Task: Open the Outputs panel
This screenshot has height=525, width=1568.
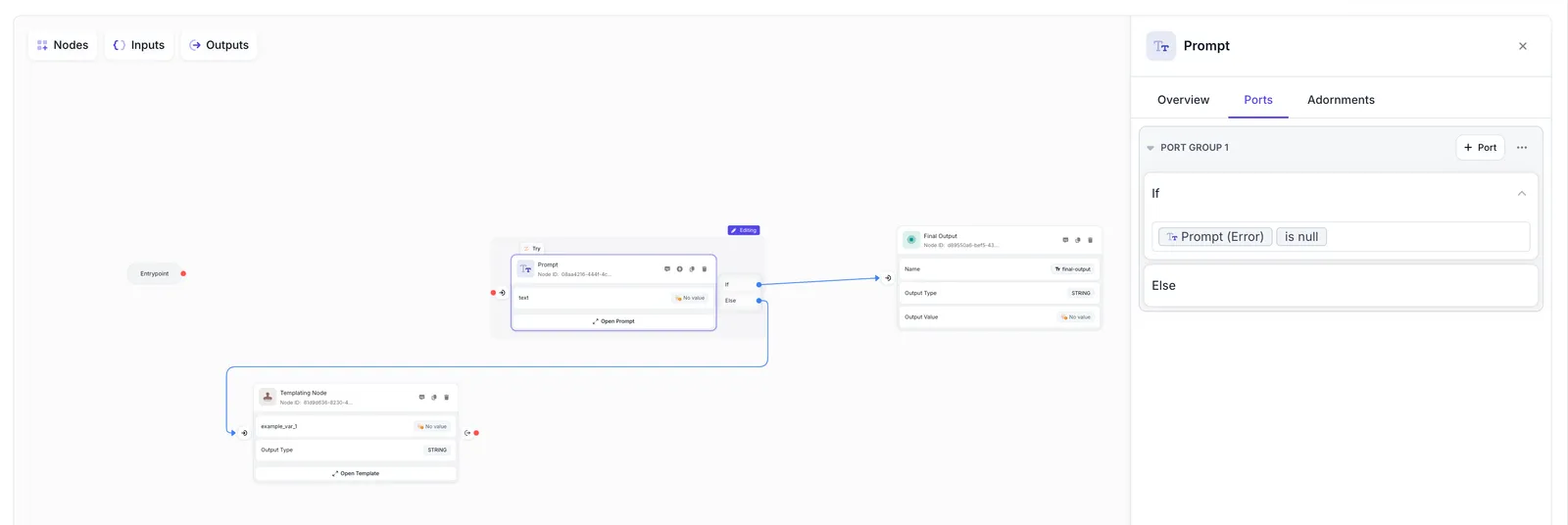Action: pyautogui.click(x=220, y=45)
